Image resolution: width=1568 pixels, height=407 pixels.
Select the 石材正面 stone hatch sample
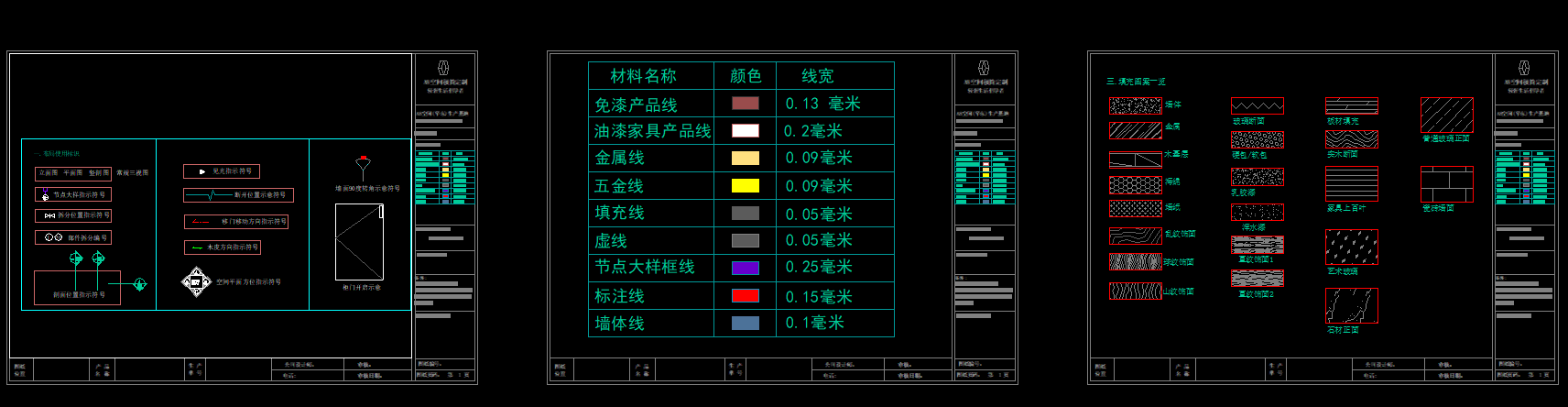(x=1351, y=306)
